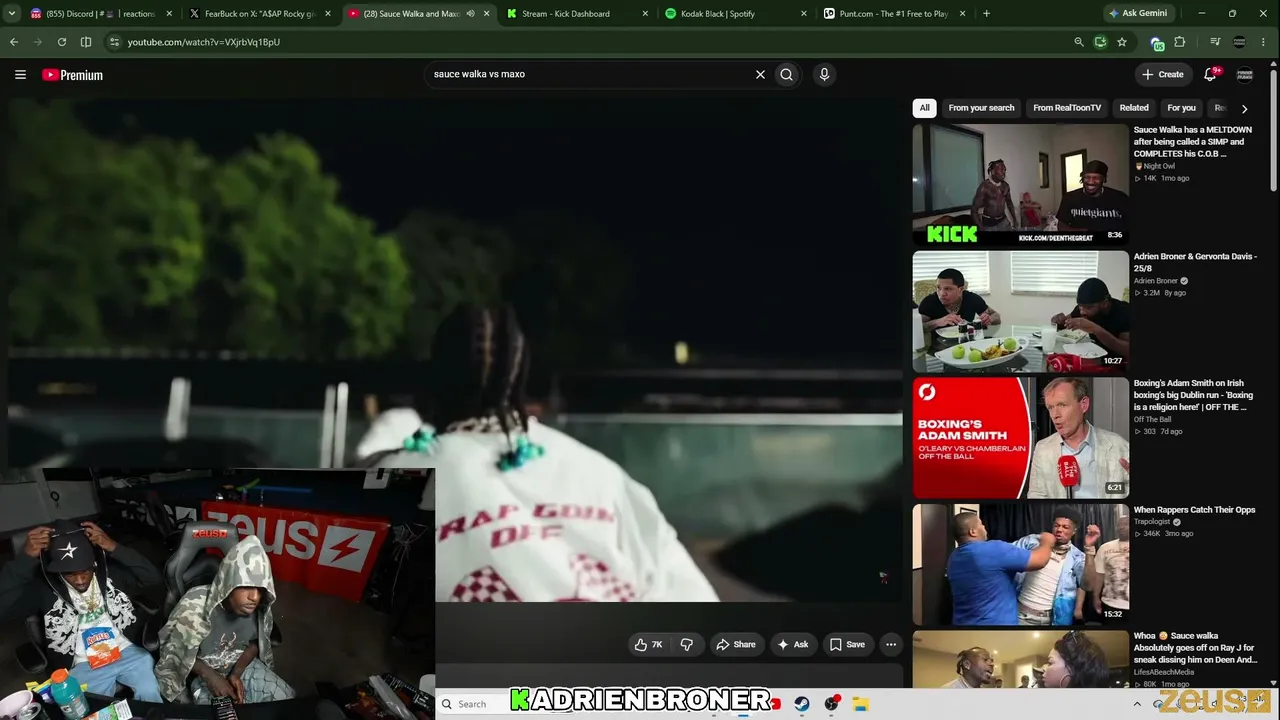View site information icon in address bar

[x=114, y=42]
